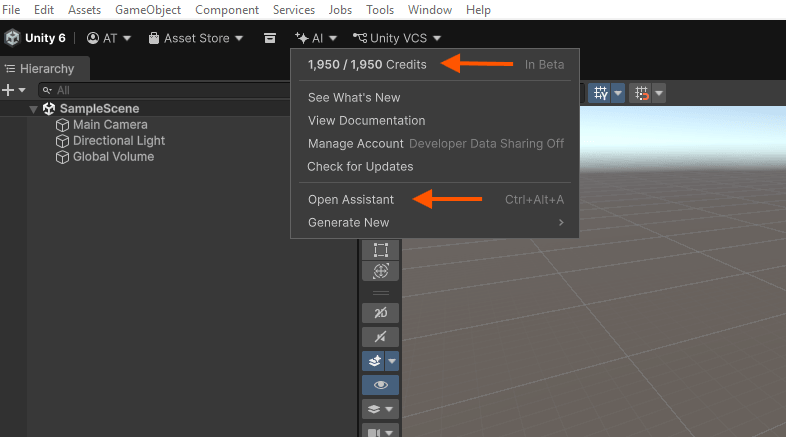Open the Tools menu
The height and width of the screenshot is (437, 786).
point(380,10)
